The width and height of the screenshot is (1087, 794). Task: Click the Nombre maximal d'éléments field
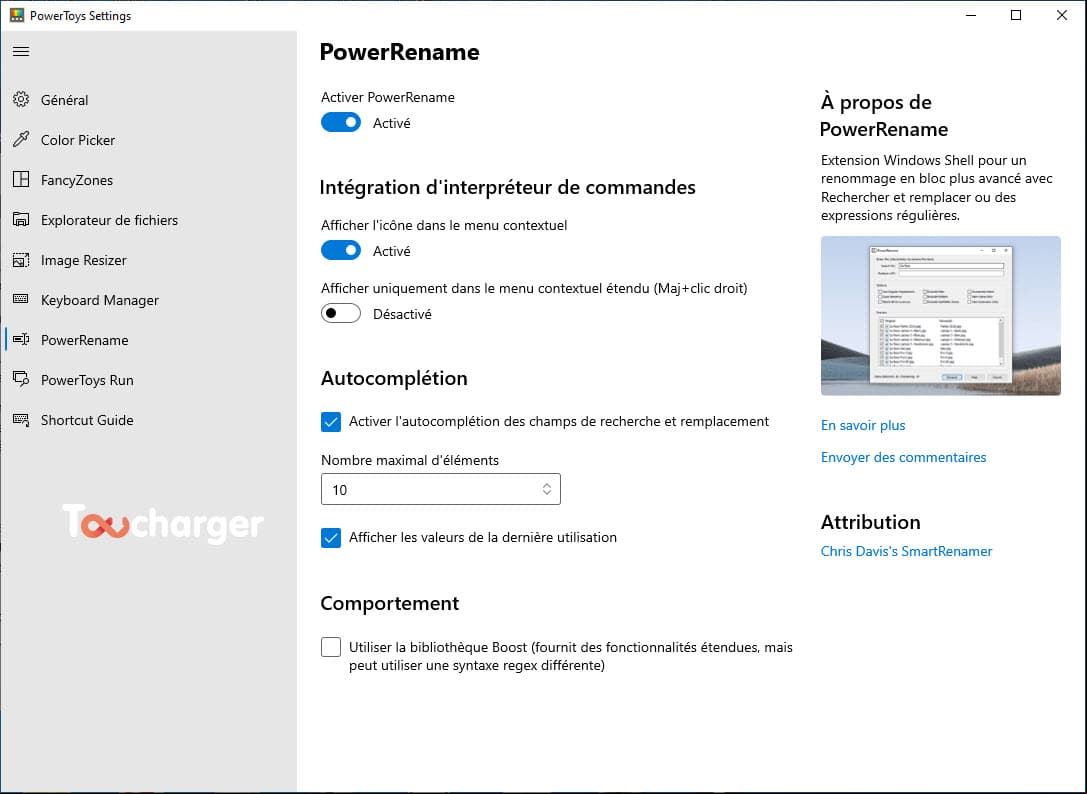(440, 490)
